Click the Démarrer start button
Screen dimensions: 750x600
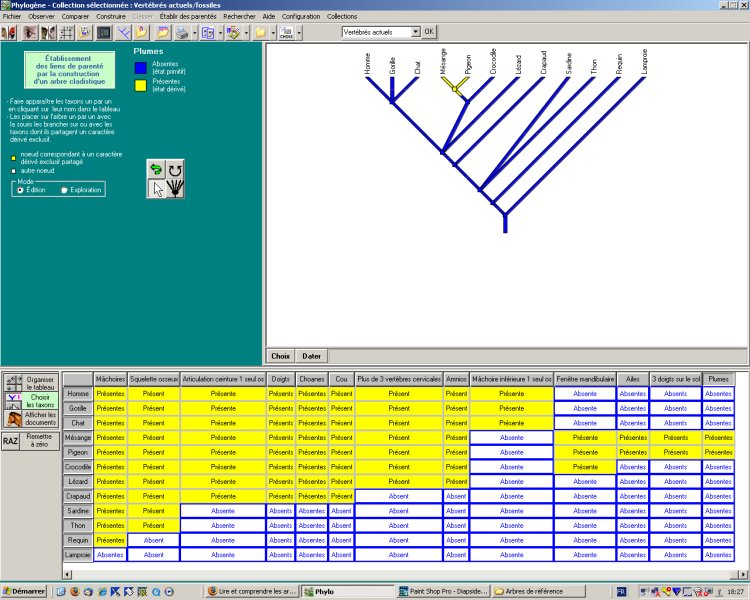(26, 591)
